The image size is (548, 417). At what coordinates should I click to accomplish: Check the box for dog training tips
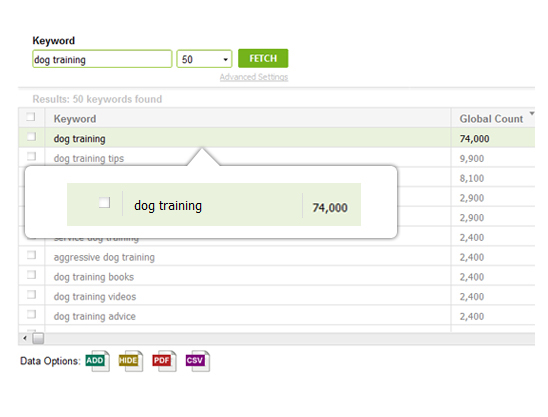tap(31, 156)
